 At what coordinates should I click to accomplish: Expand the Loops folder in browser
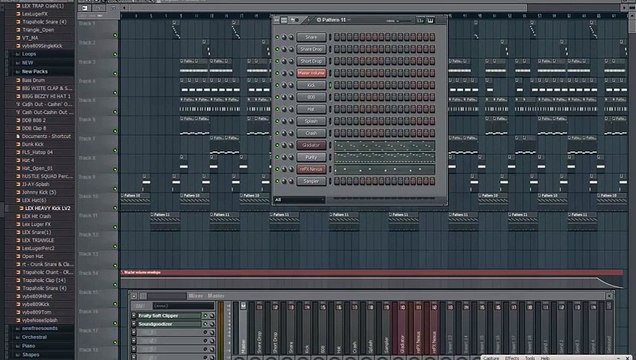click(29, 54)
